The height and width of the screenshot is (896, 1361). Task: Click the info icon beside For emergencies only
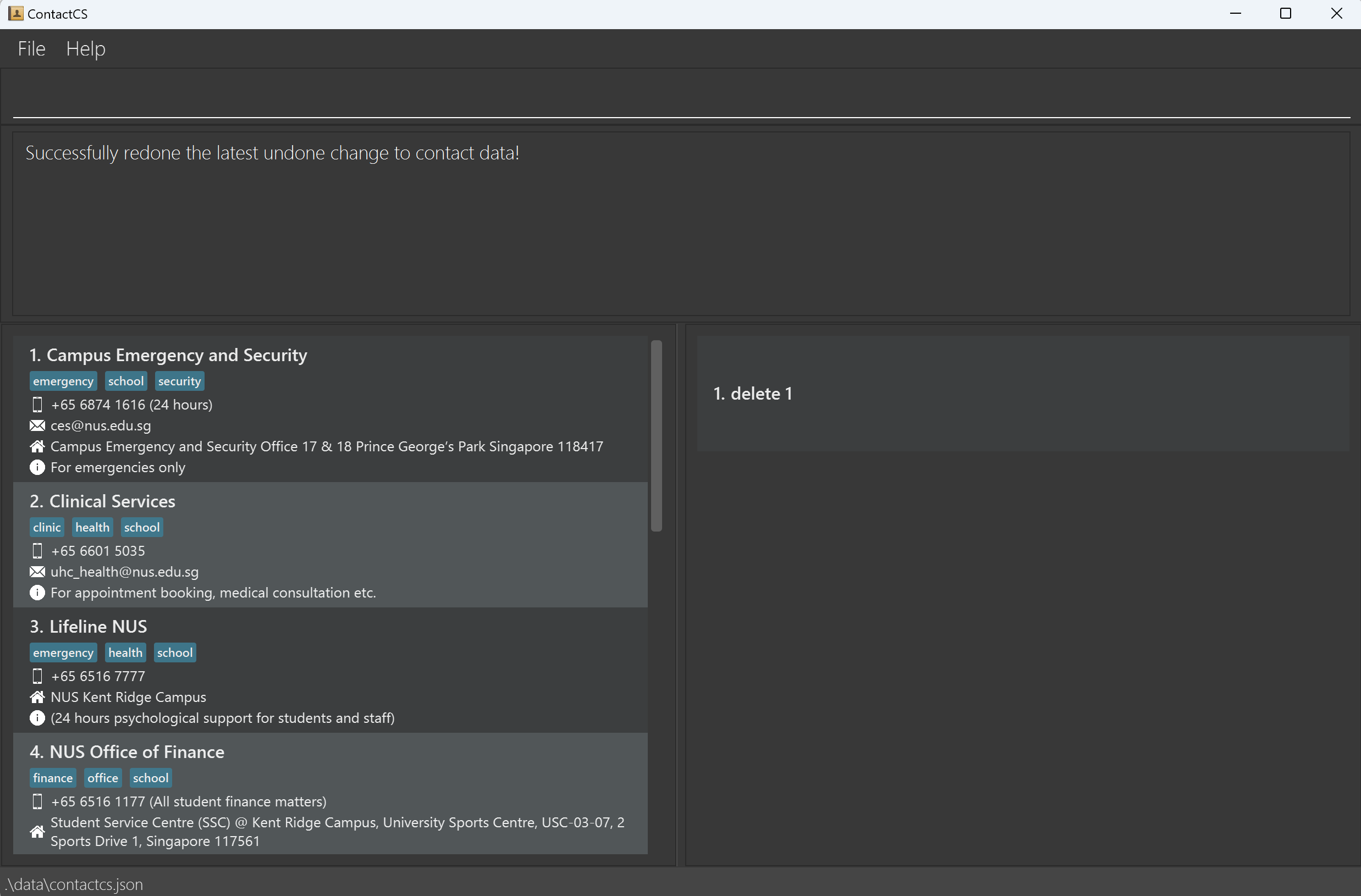37,467
